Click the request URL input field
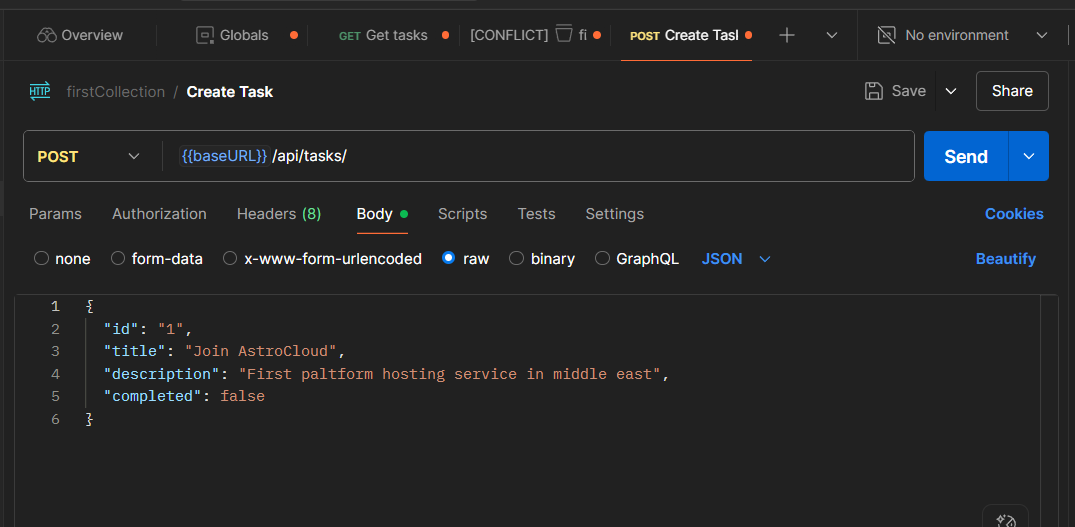The width and height of the screenshot is (1075, 527). coord(538,156)
